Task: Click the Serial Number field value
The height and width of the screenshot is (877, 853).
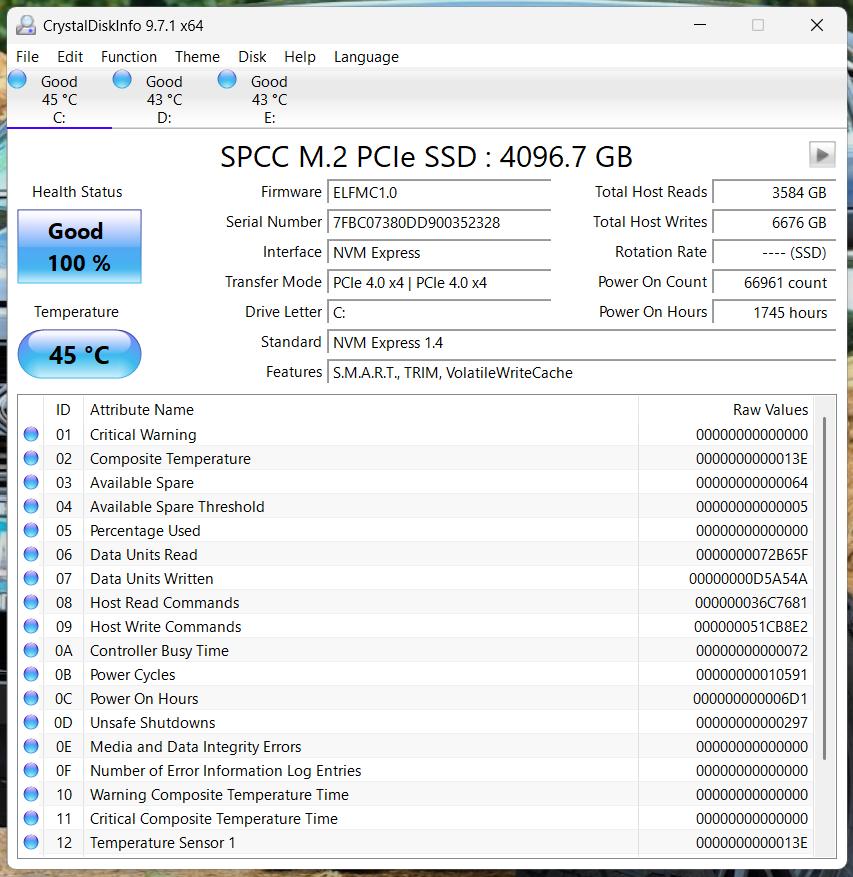Action: coord(439,223)
